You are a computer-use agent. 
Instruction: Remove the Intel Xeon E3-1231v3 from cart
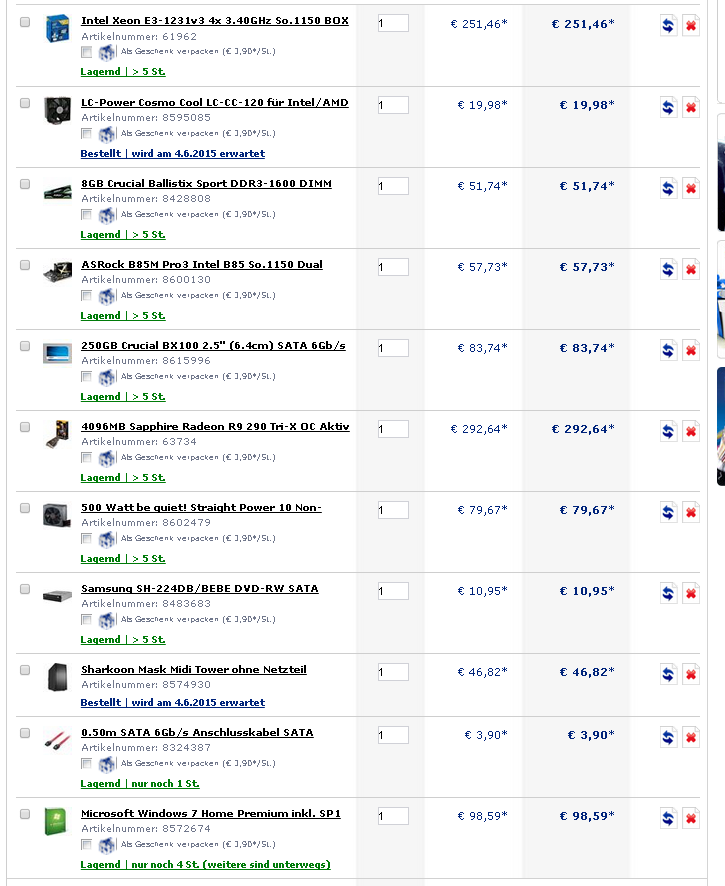tap(690, 26)
